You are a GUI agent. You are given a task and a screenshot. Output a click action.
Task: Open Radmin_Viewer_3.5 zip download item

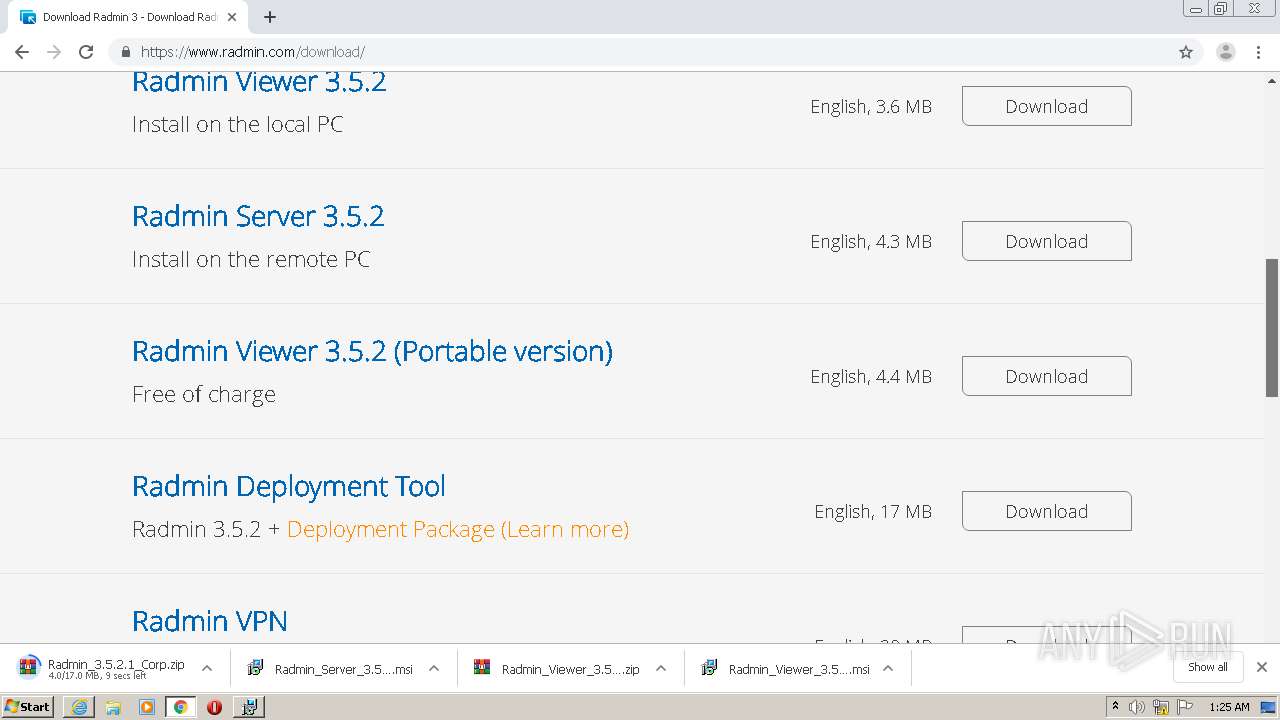[557, 669]
